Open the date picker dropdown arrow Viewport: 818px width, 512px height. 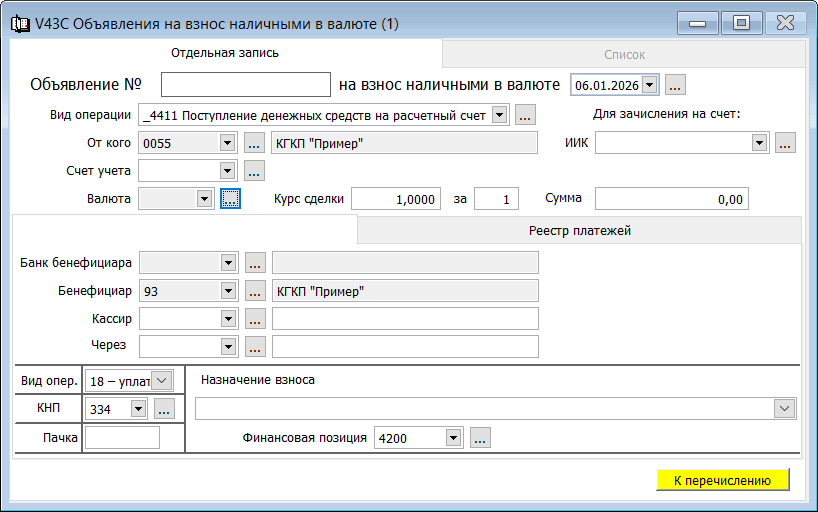tap(650, 85)
